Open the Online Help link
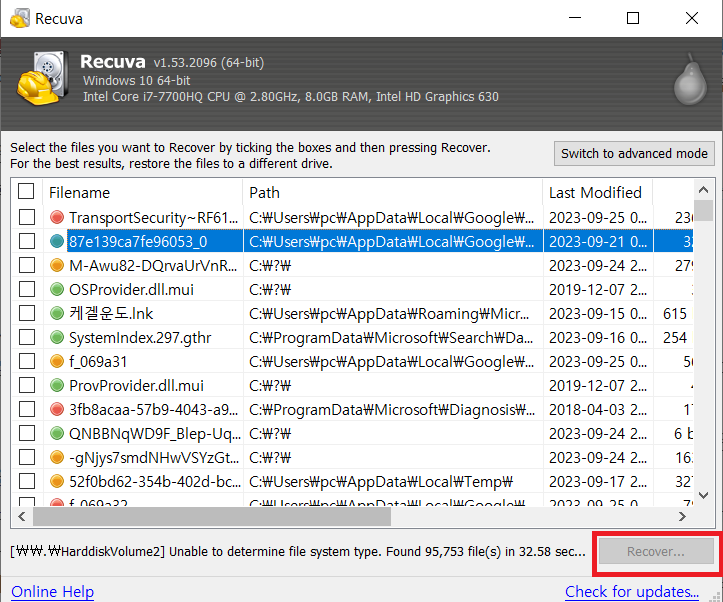 pyautogui.click(x=53, y=591)
